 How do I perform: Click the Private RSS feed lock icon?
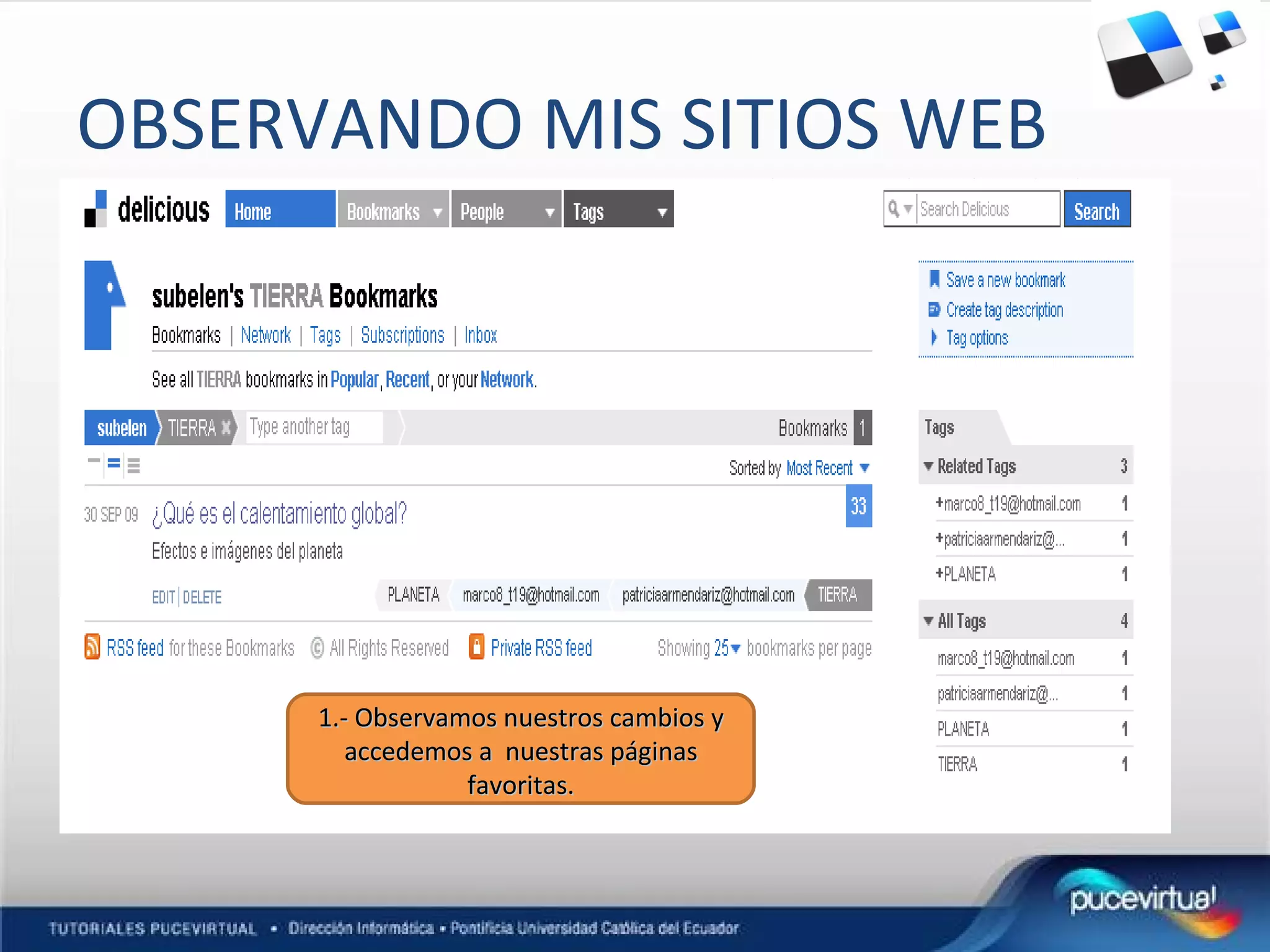point(476,646)
